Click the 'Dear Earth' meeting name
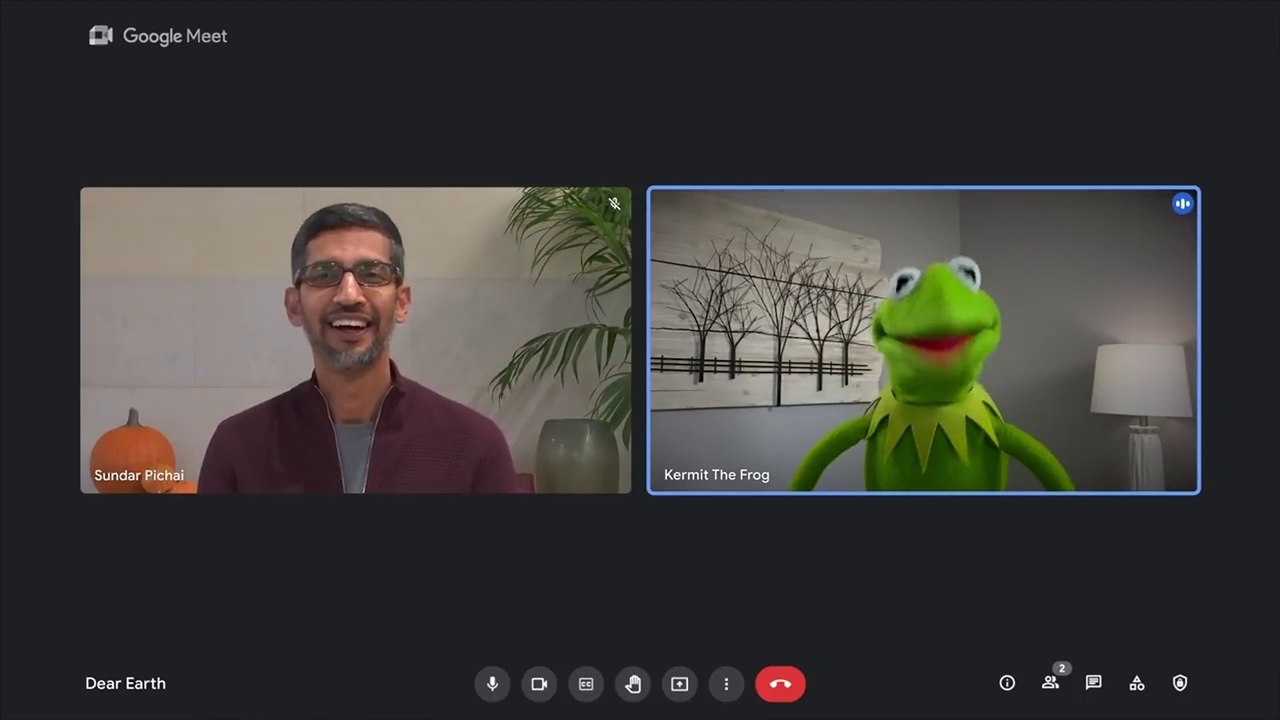Image resolution: width=1280 pixels, height=720 pixels. point(125,684)
